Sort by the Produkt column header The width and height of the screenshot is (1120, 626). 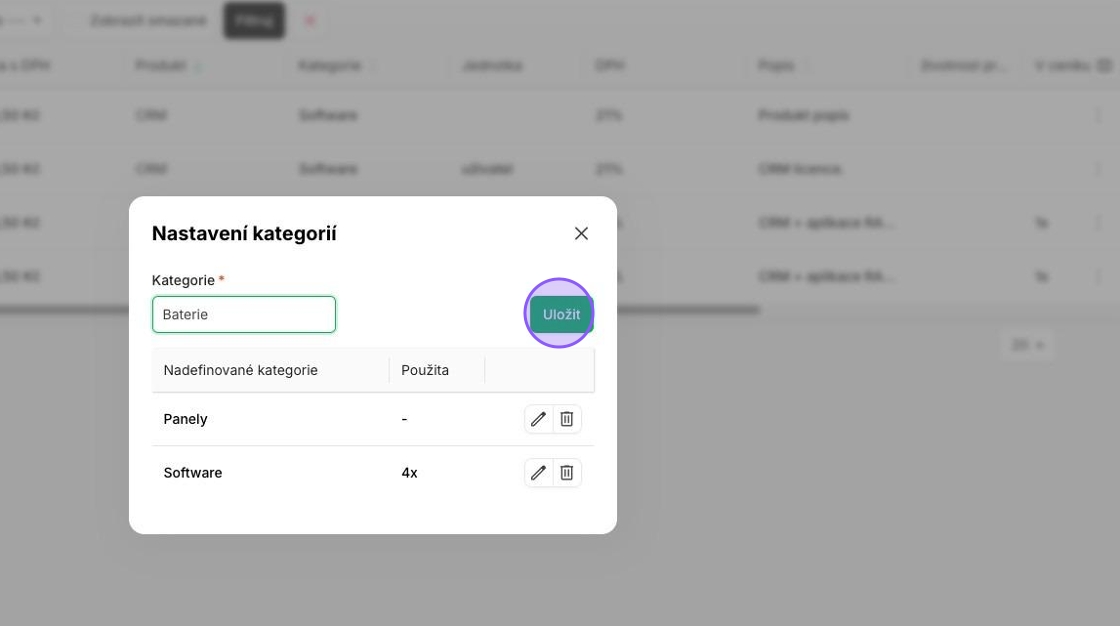pos(161,66)
